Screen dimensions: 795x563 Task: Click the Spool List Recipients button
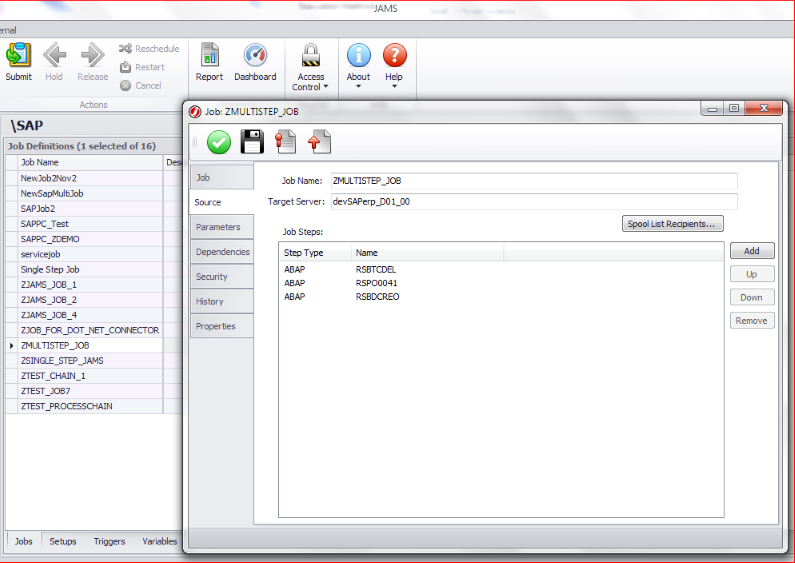[672, 224]
